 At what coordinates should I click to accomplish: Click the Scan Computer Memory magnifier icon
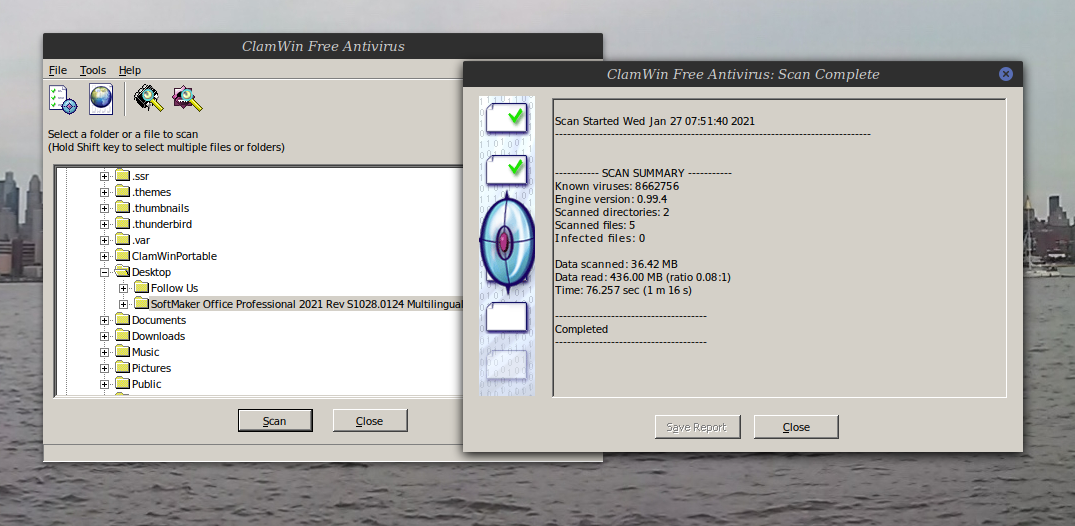[149, 99]
